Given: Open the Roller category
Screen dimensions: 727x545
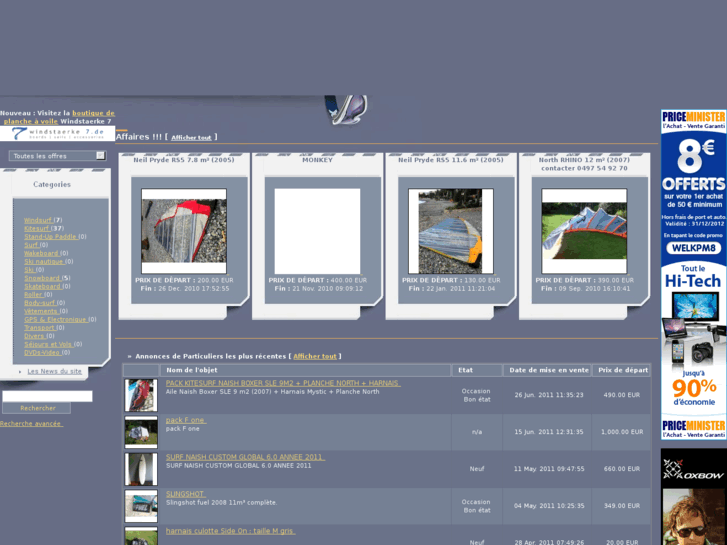Looking at the screenshot, I should tap(33, 295).
